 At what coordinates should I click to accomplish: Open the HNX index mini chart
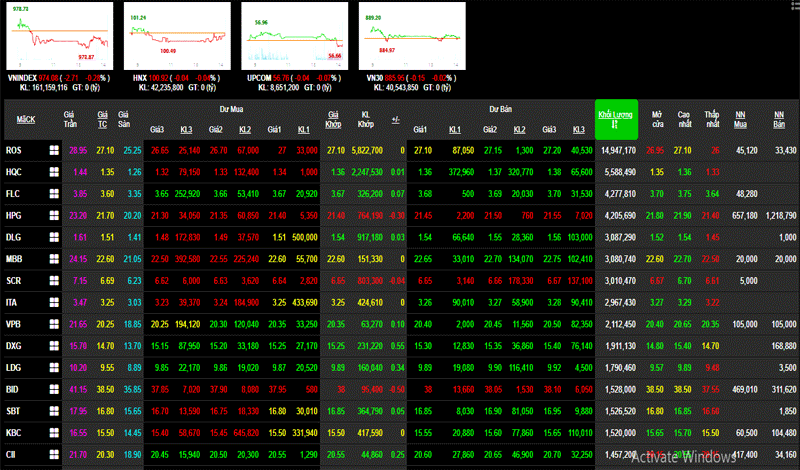(177, 36)
